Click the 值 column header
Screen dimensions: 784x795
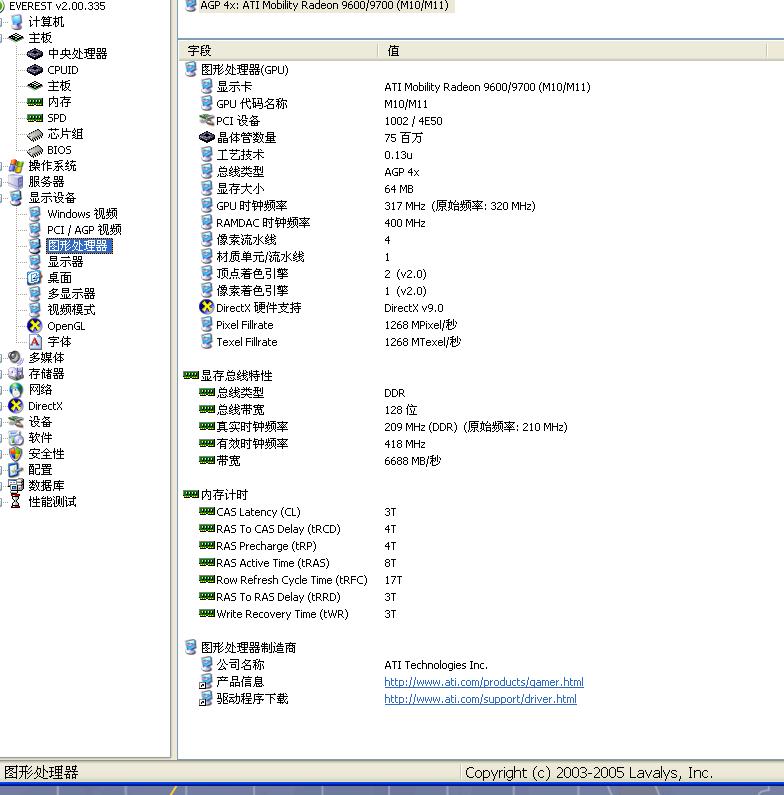[x=572, y=51]
